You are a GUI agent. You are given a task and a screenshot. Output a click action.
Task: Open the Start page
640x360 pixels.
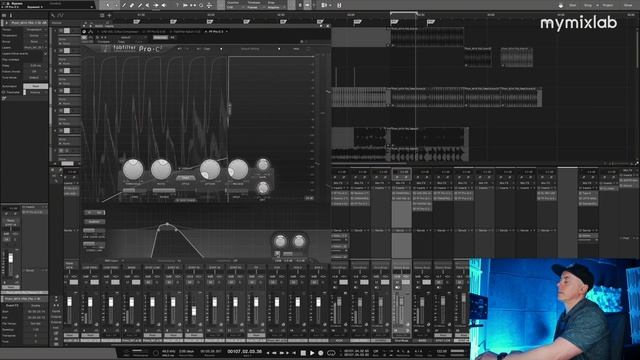click(573, 5)
